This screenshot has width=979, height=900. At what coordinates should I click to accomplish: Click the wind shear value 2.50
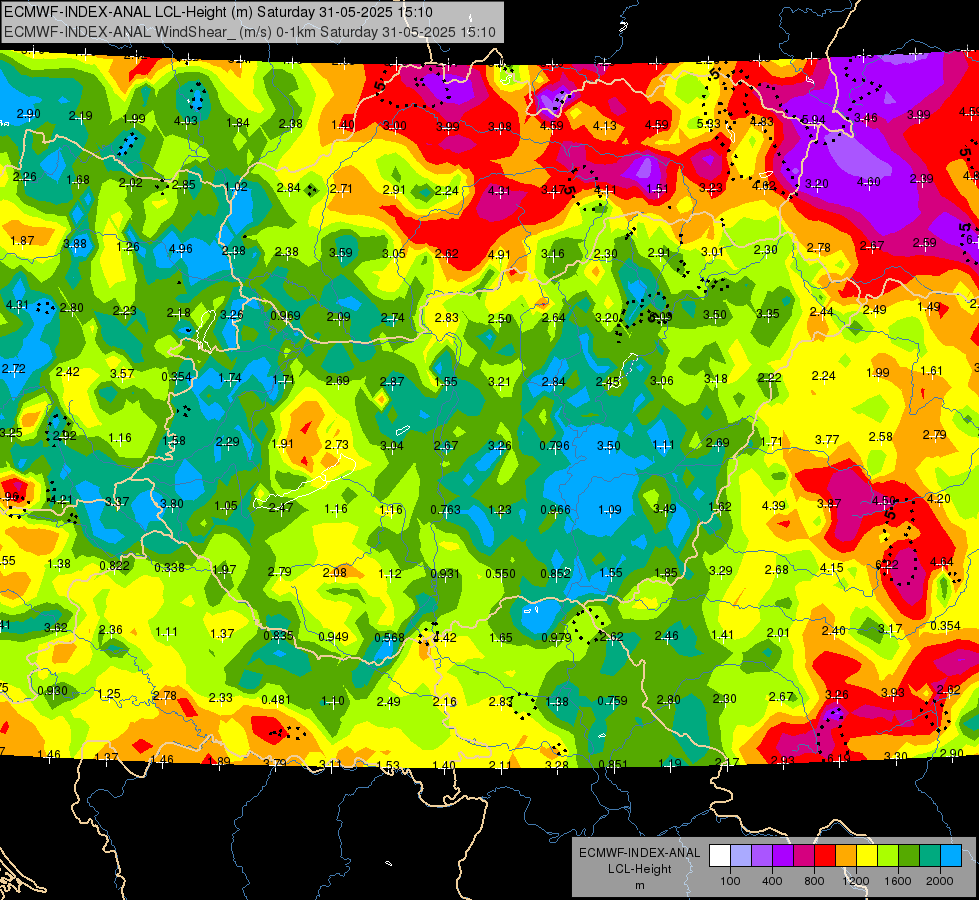click(499, 319)
